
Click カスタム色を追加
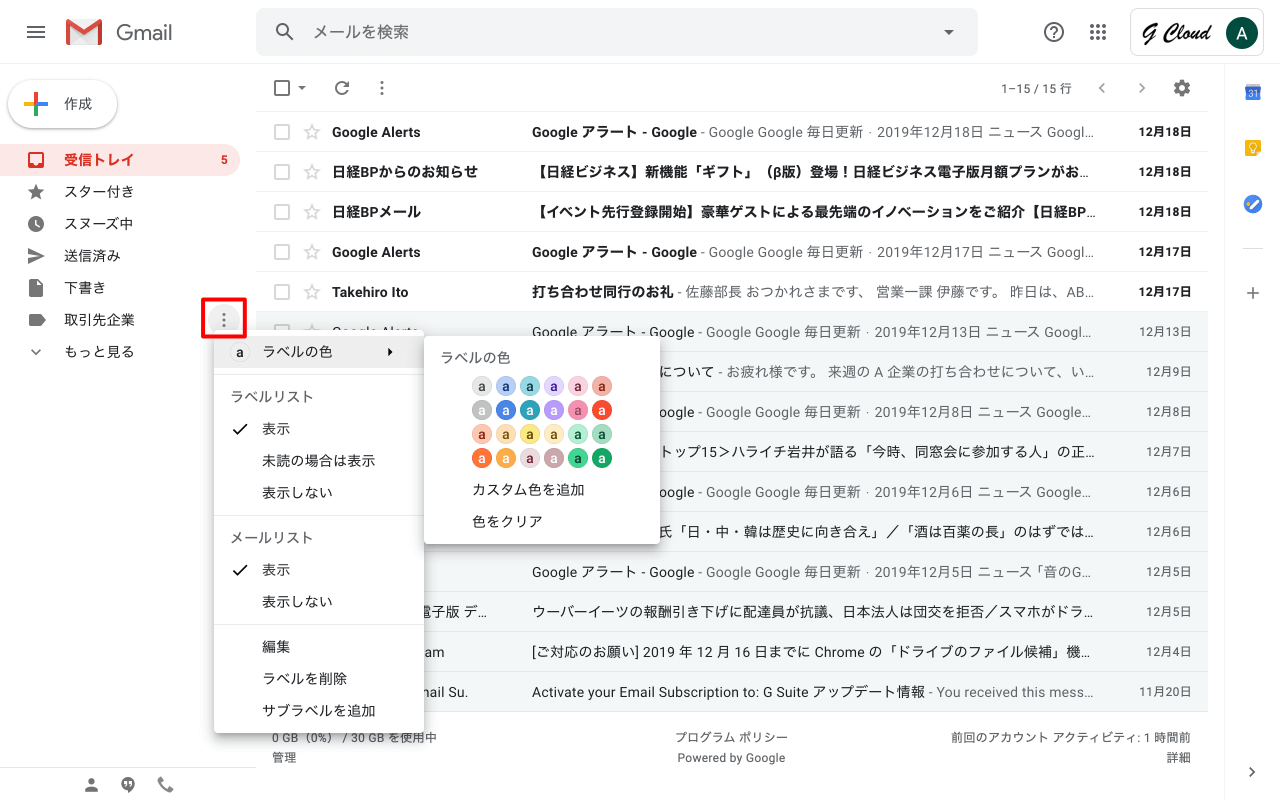click(x=528, y=490)
